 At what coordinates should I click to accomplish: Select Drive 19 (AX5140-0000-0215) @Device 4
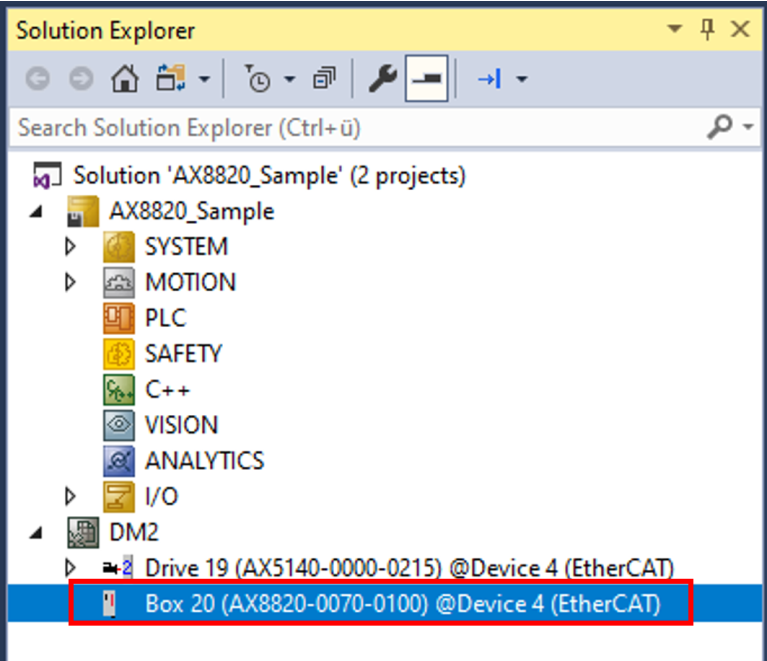pos(409,568)
